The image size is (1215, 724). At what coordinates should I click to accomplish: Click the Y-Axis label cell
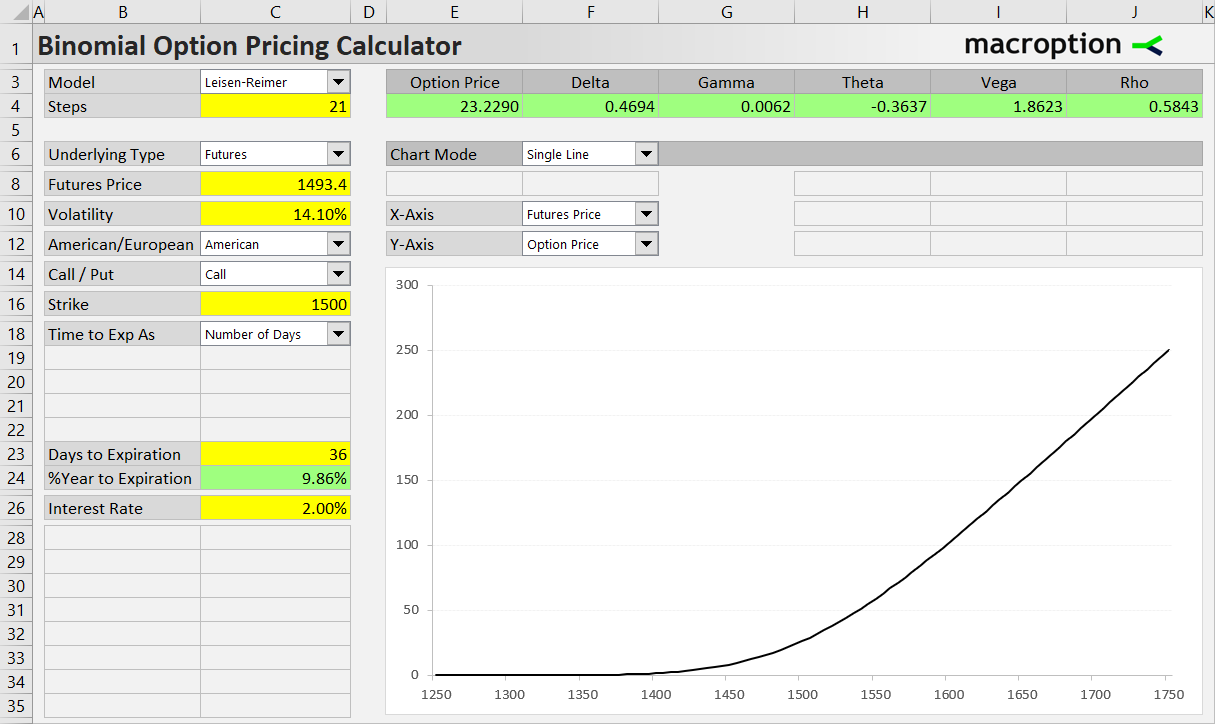[454, 244]
